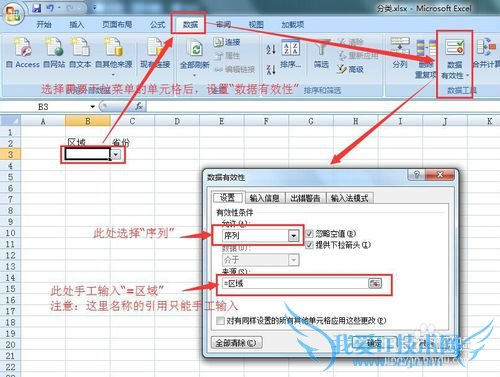Open Data Validation (数据有效性) button

click(455, 60)
